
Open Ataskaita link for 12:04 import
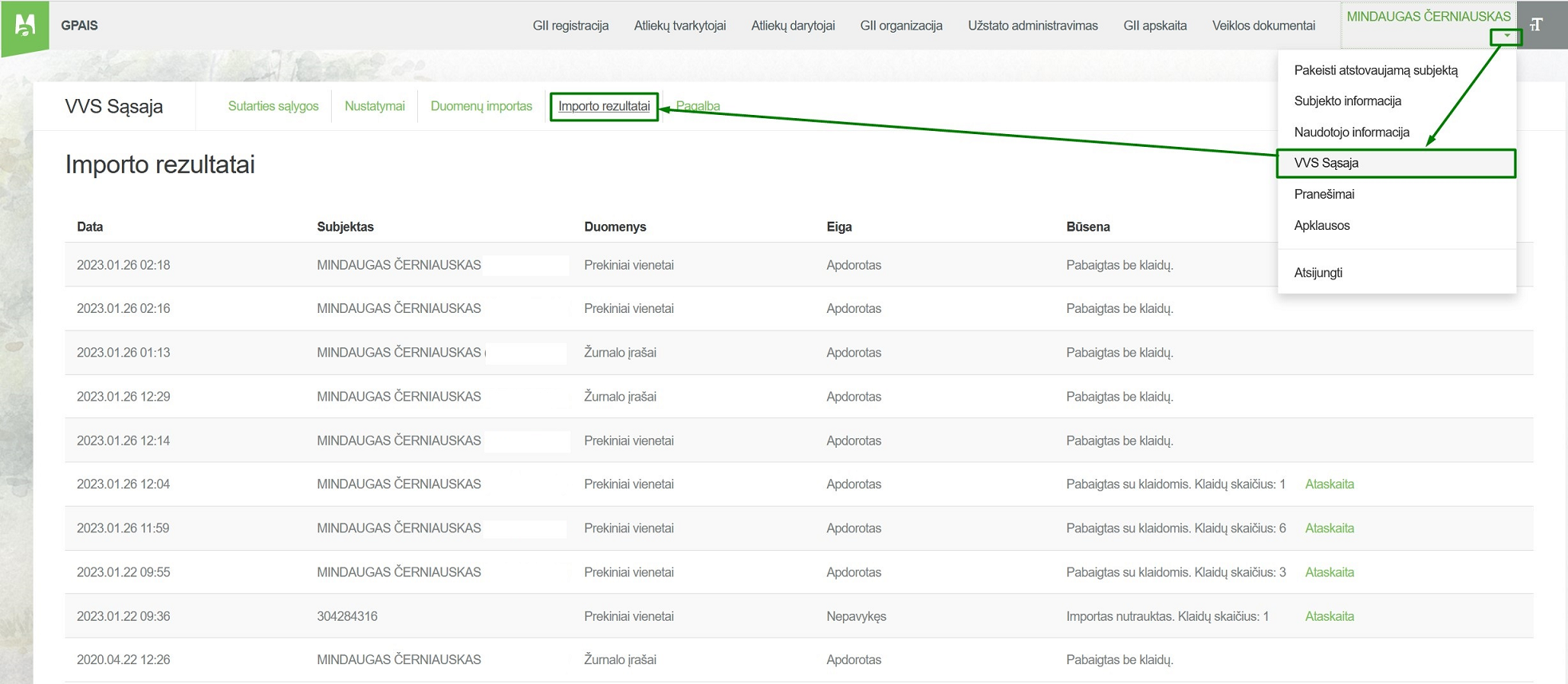[x=1329, y=484]
